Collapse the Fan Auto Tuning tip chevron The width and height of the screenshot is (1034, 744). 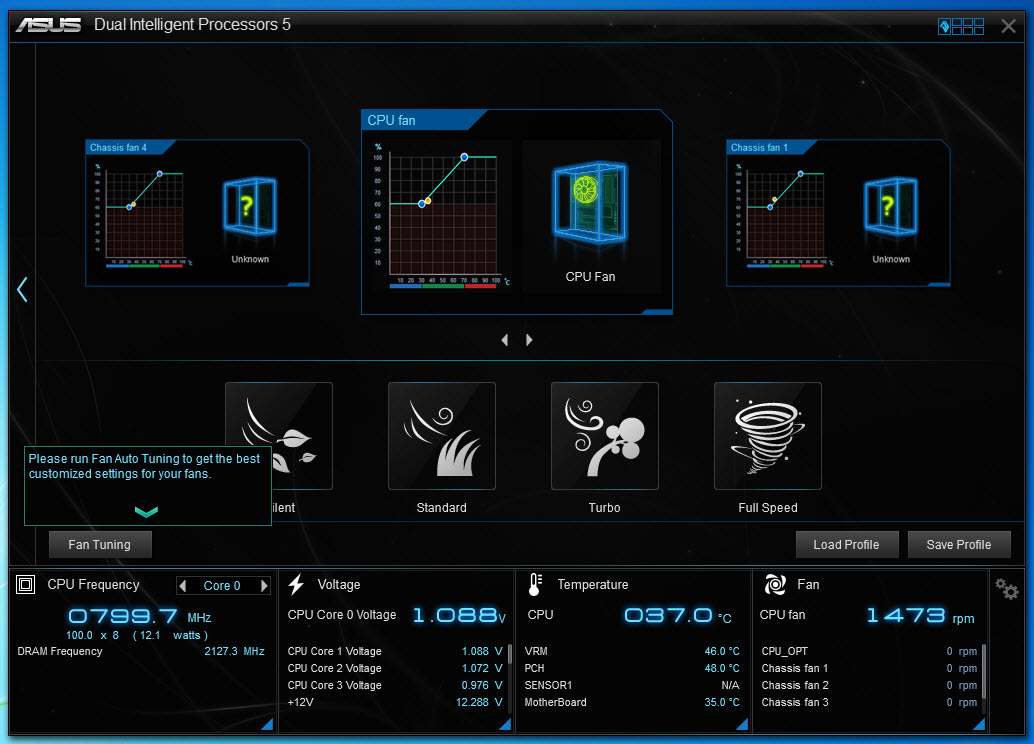(x=146, y=511)
